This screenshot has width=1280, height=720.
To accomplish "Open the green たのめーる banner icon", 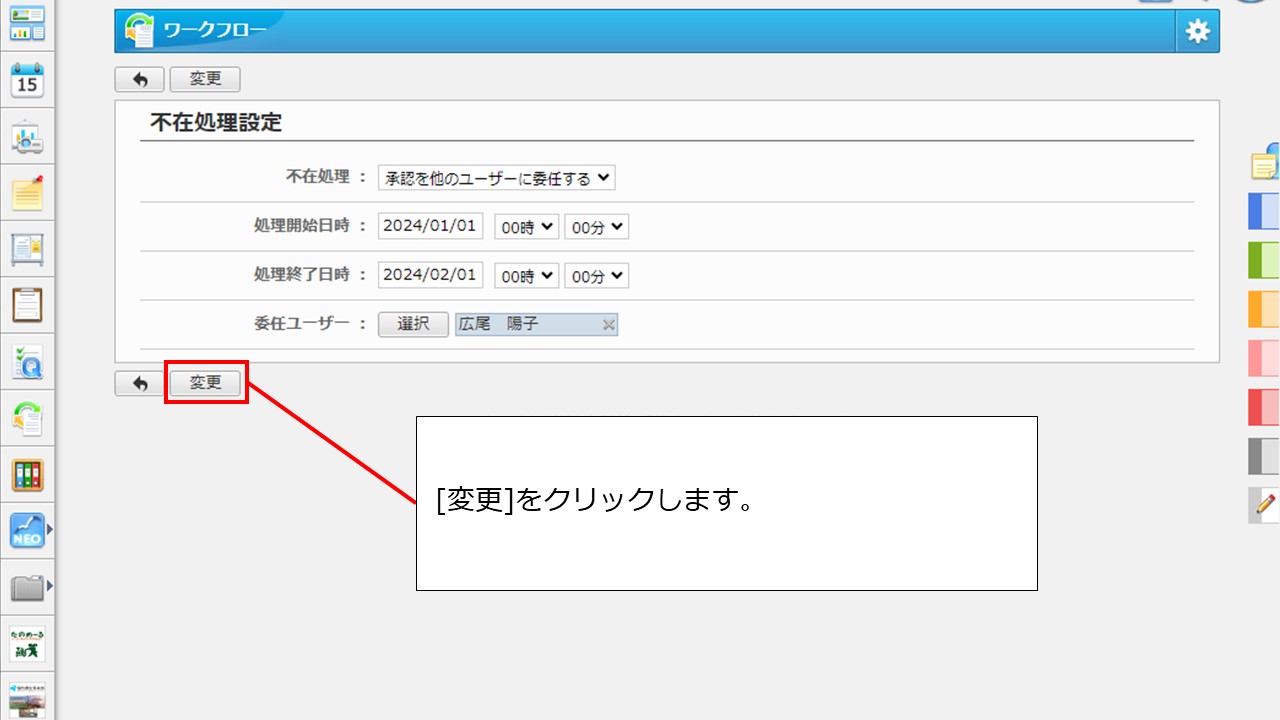I will pyautogui.click(x=27, y=643).
